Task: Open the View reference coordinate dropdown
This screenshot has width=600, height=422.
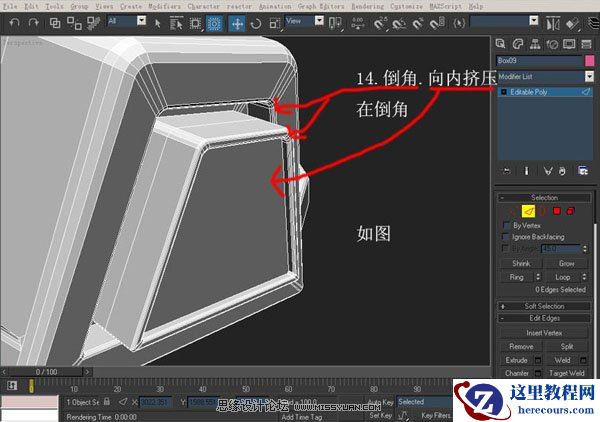Action: pyautogui.click(x=319, y=21)
